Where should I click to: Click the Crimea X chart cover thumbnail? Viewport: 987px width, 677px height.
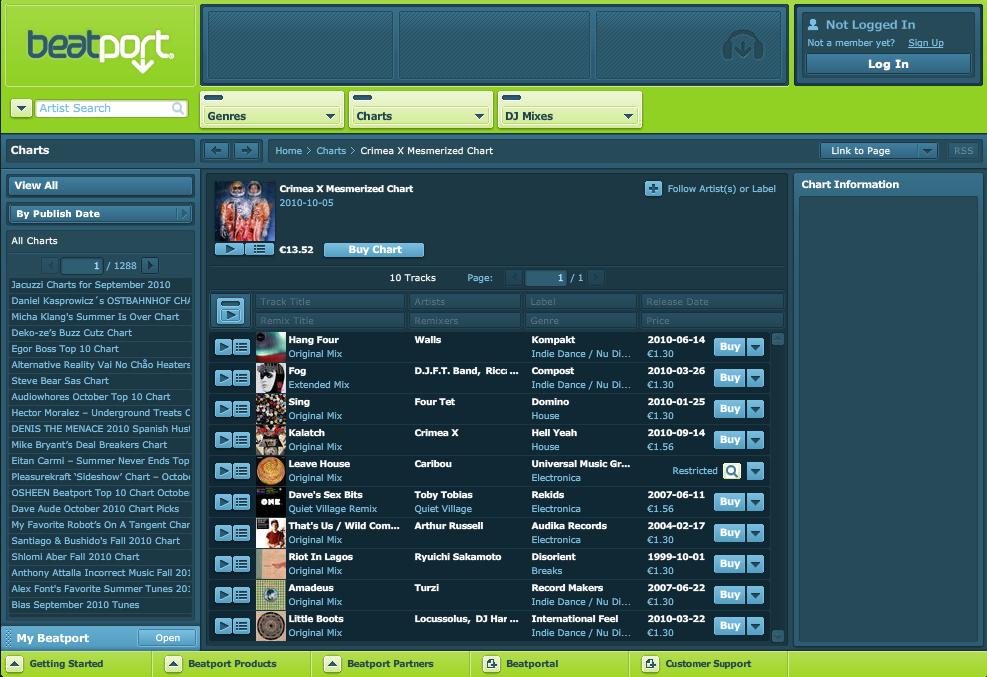tap(245, 211)
